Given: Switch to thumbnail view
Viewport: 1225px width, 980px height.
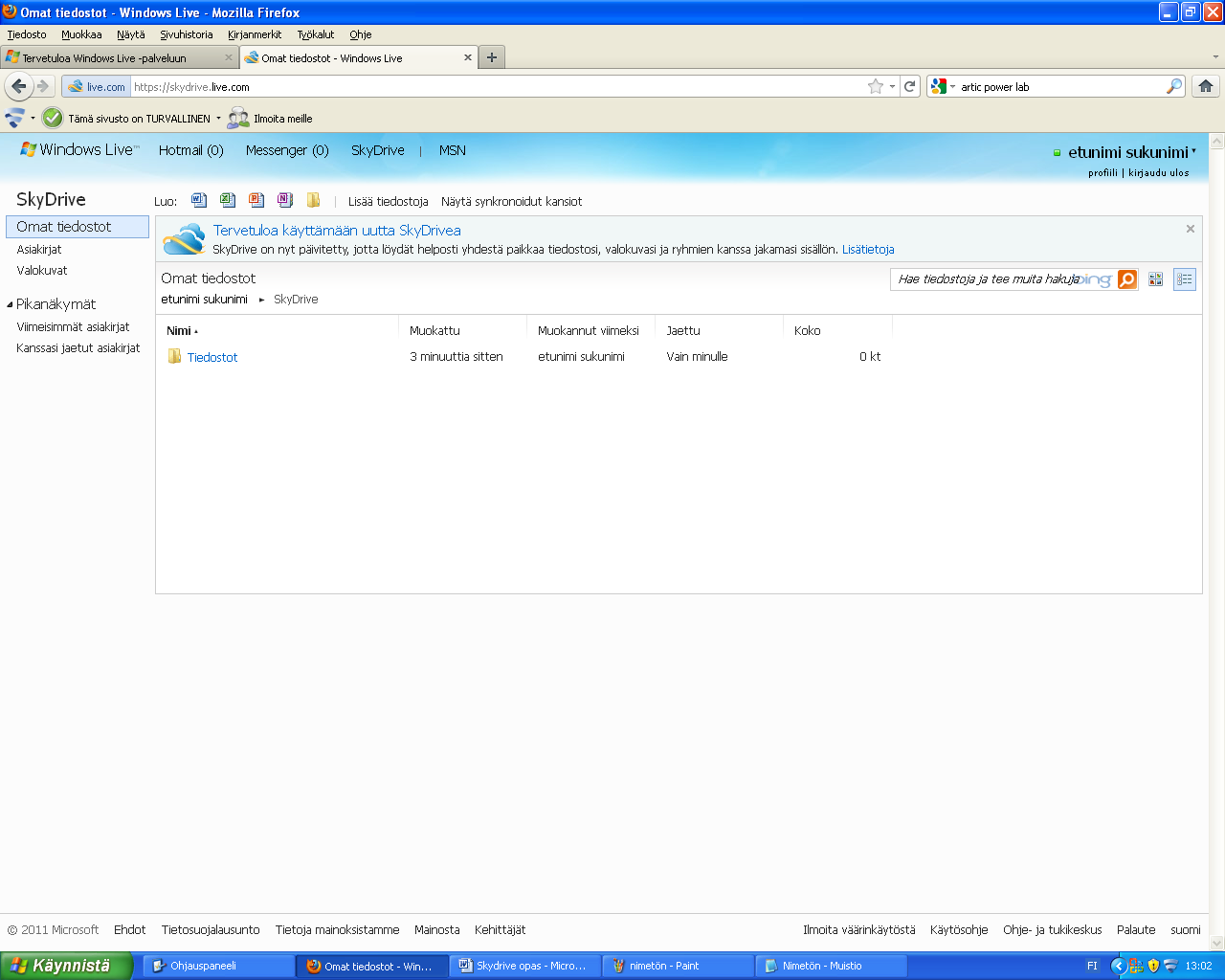Looking at the screenshot, I should 1156,279.
